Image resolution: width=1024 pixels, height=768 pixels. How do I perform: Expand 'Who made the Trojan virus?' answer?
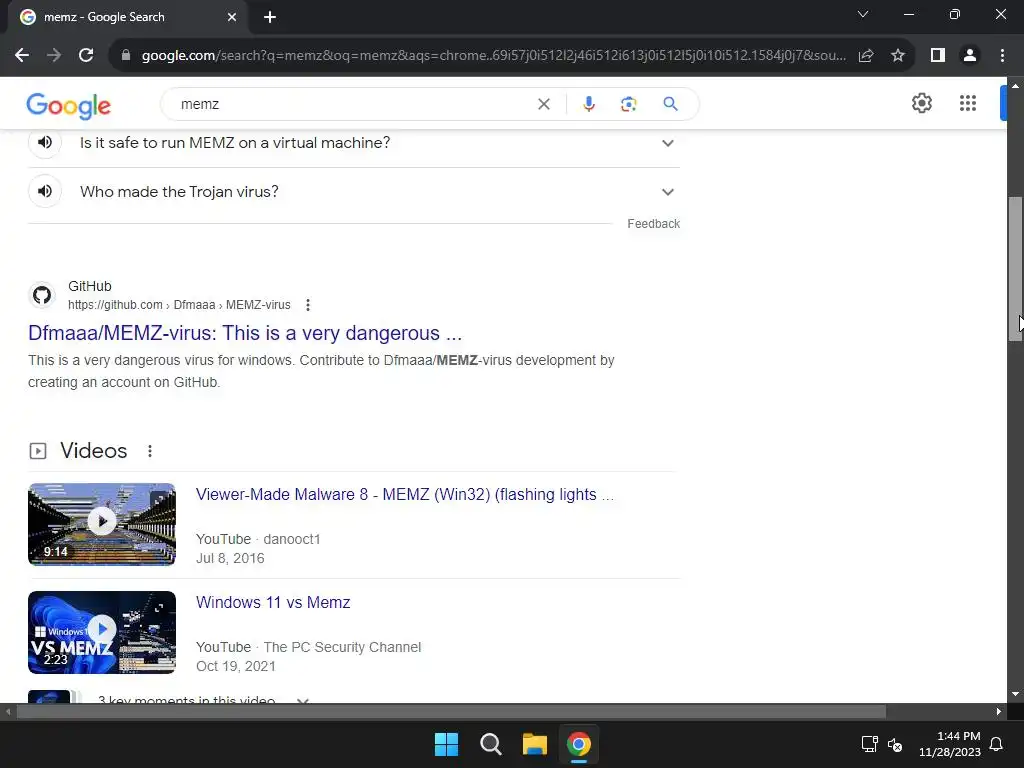click(667, 192)
